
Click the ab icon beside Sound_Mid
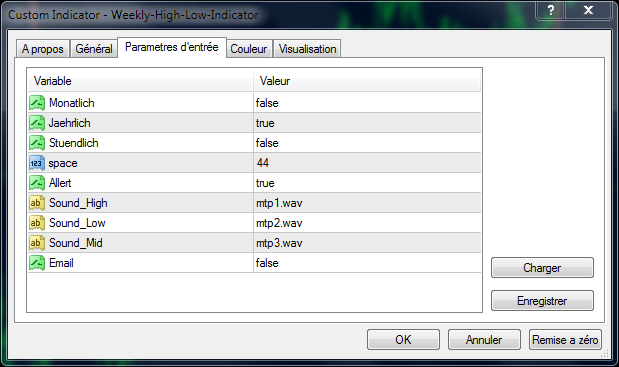tap(37, 243)
